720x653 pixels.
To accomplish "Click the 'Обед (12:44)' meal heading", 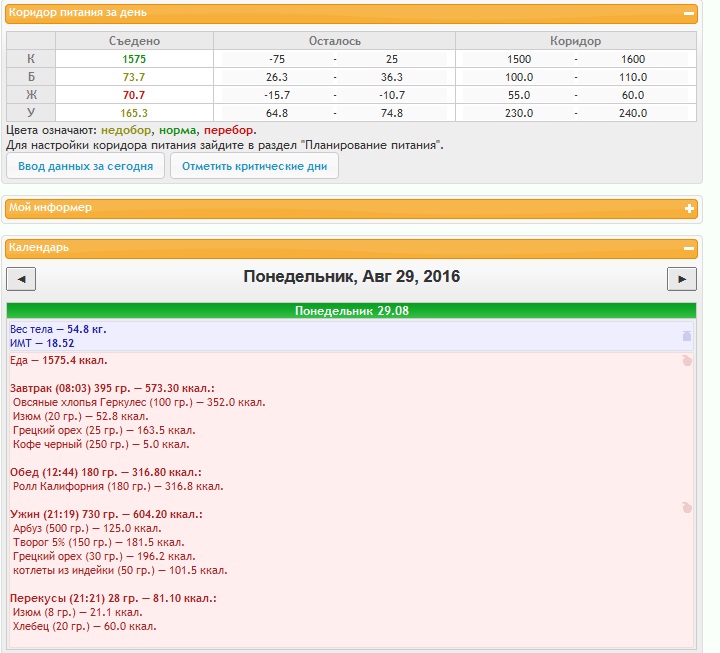I will point(106,472).
